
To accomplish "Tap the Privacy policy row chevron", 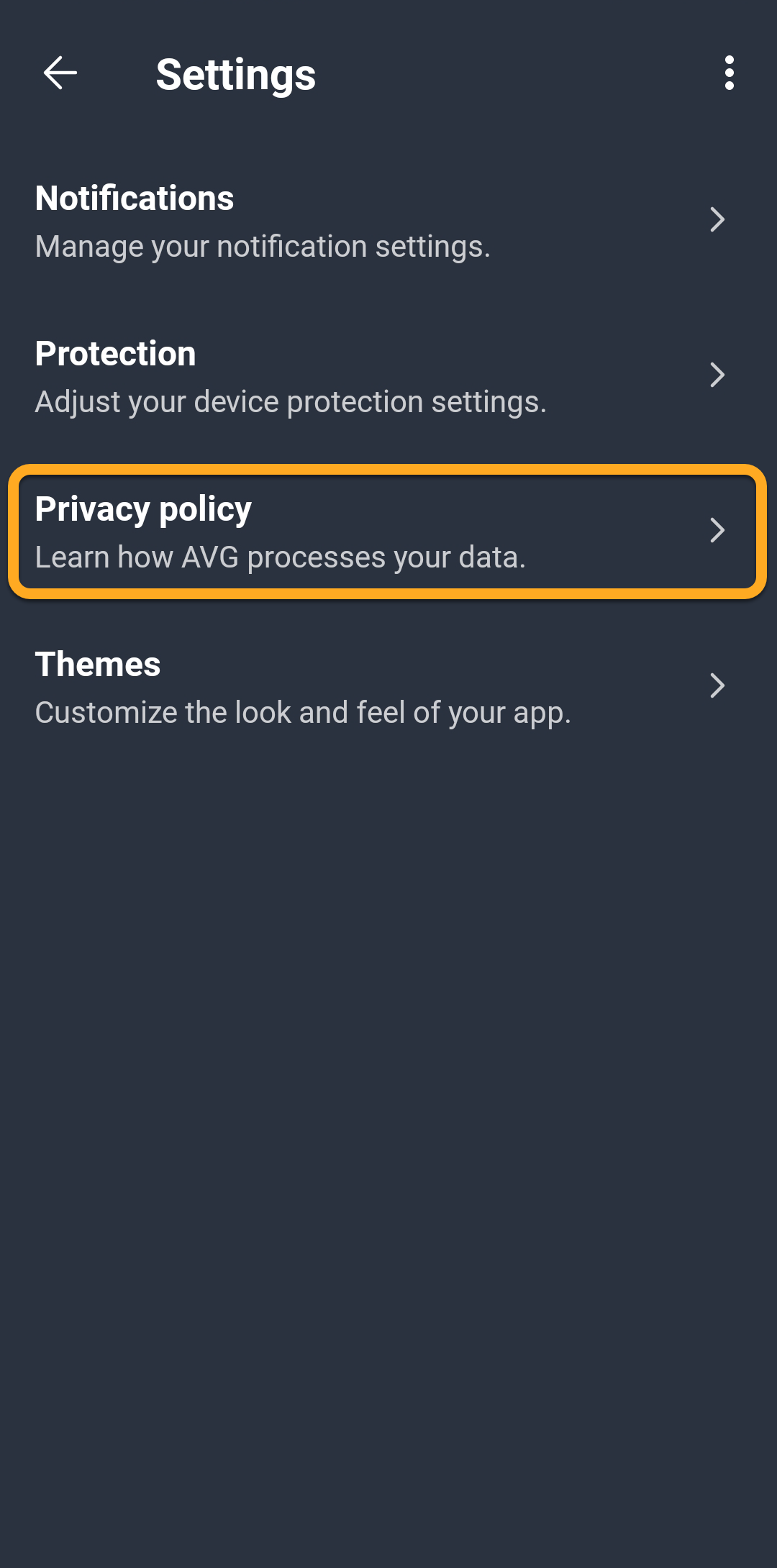I will tap(717, 530).
